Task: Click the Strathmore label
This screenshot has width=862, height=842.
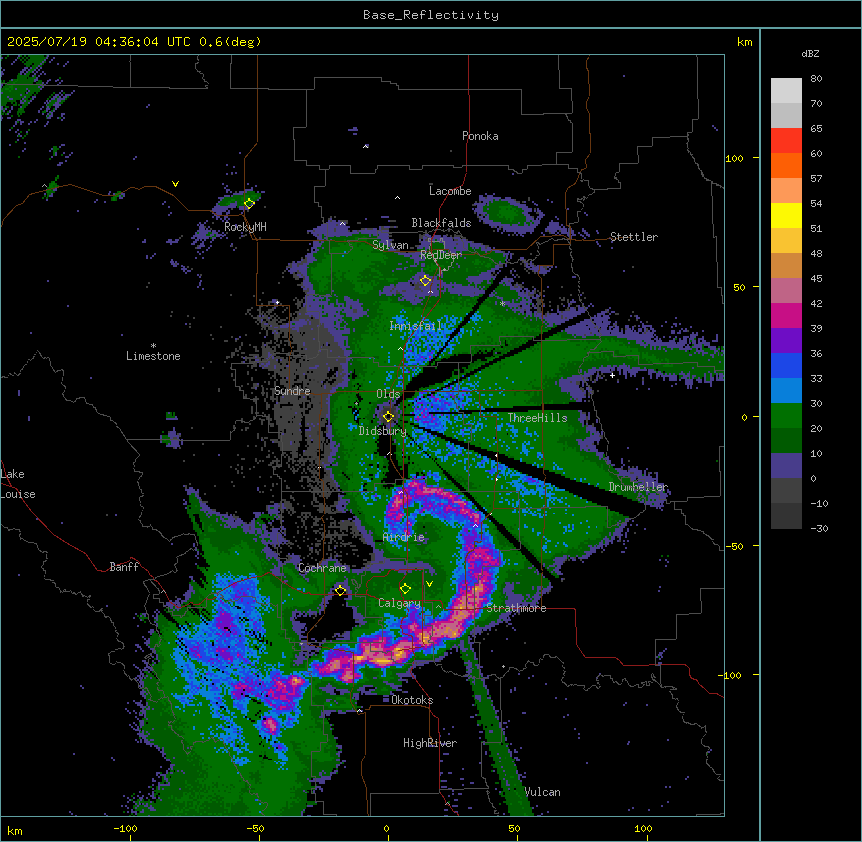Action: [x=516, y=608]
